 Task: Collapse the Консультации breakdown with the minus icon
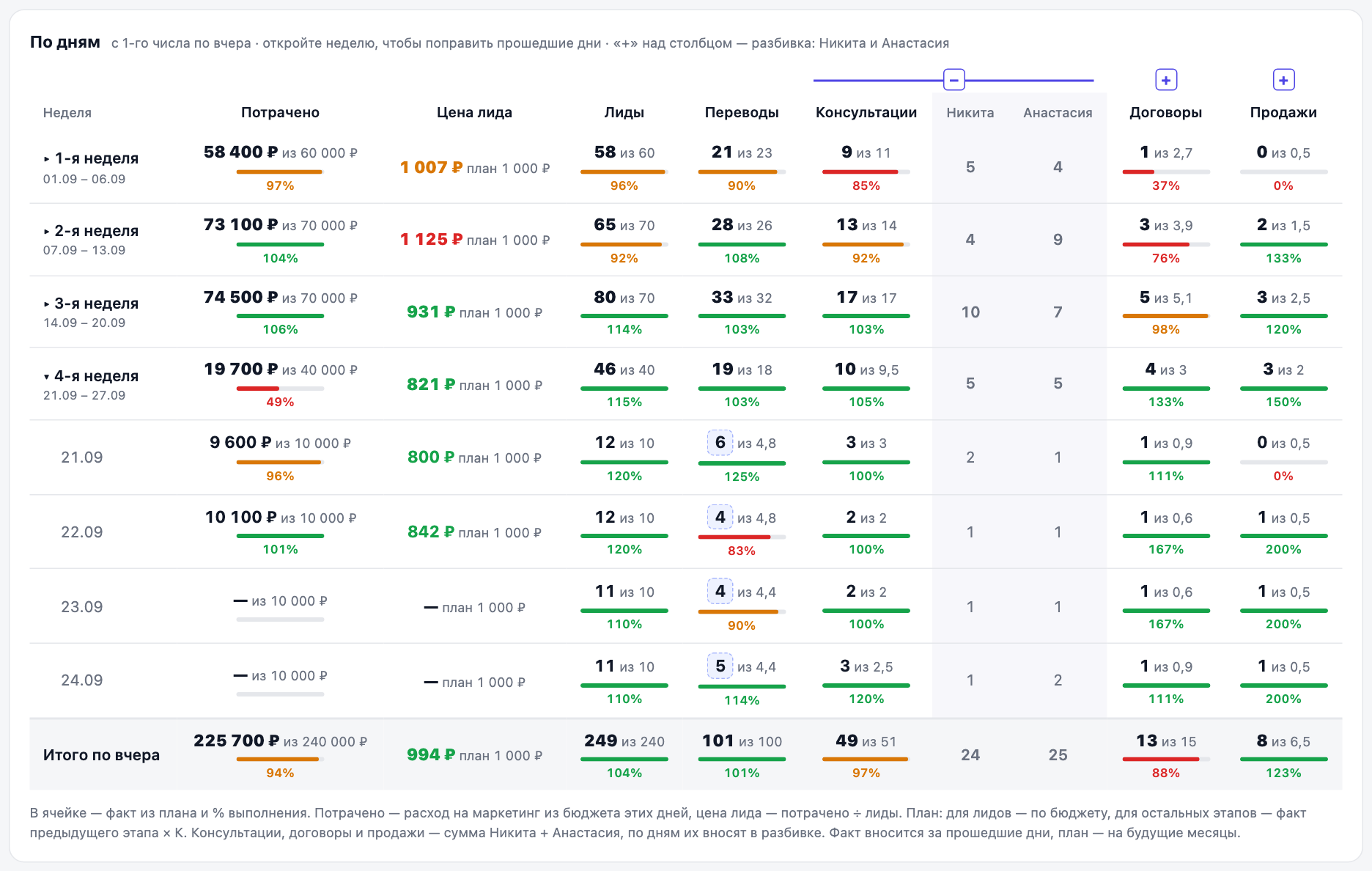[954, 80]
